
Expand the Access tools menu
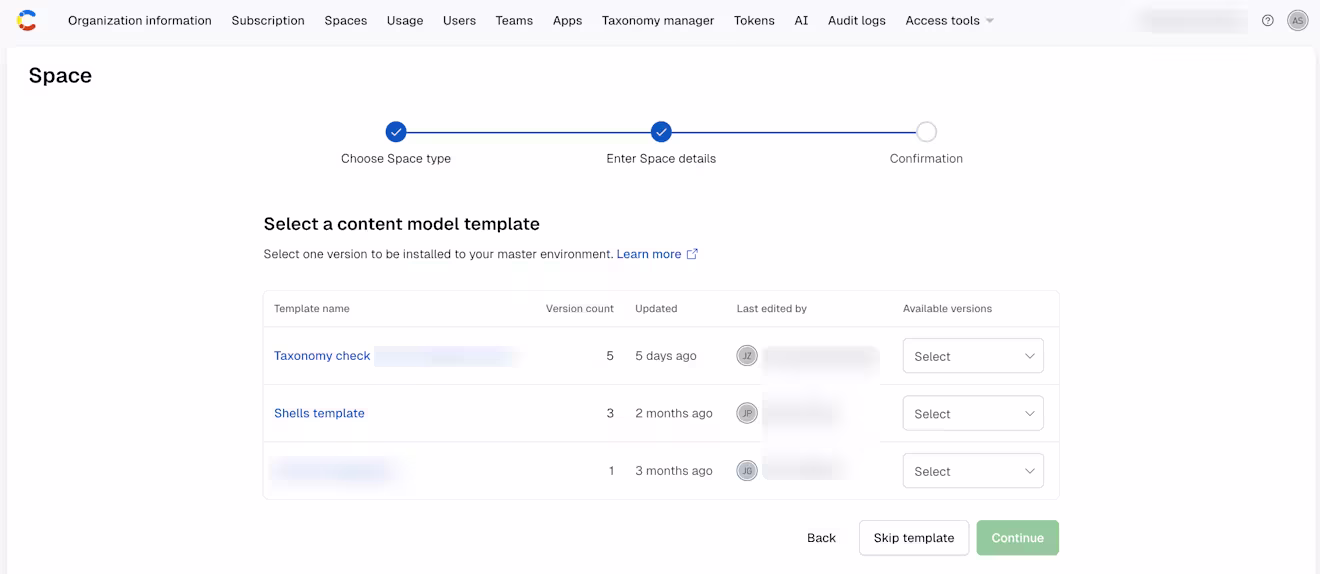(949, 20)
